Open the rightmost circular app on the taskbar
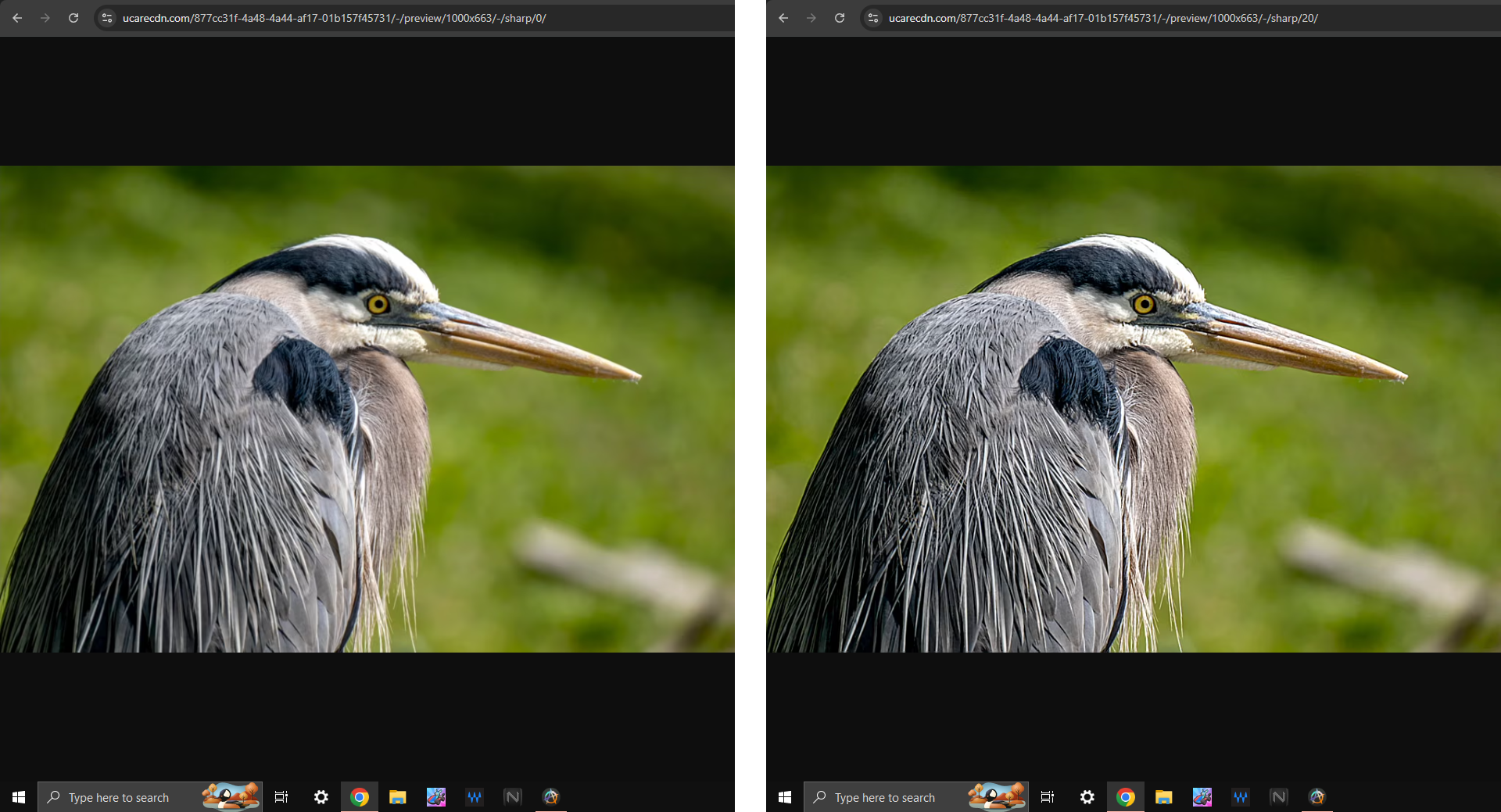The height and width of the screenshot is (812, 1501). pyautogui.click(x=551, y=797)
